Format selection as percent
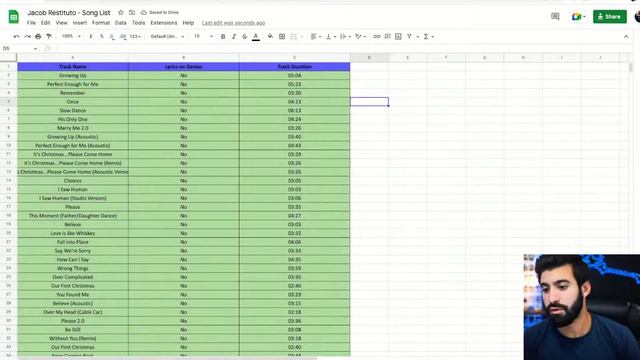640x360 pixels. [102, 37]
